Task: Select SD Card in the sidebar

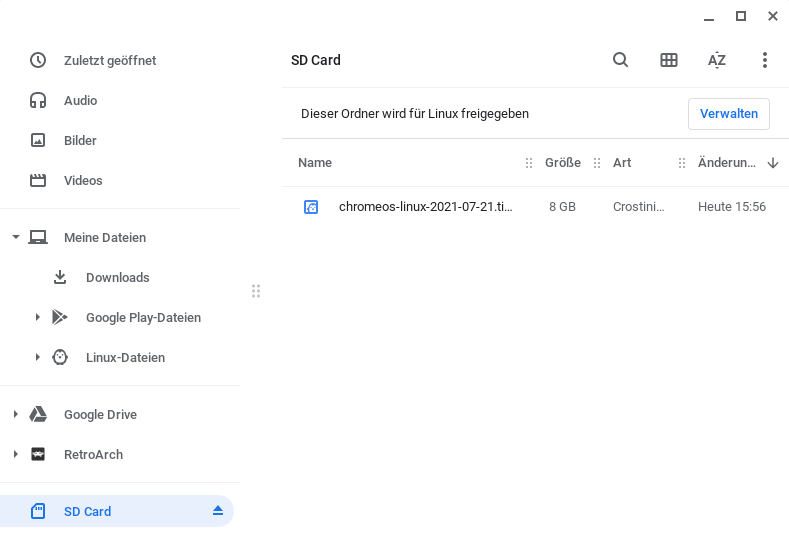Action: 117,511
